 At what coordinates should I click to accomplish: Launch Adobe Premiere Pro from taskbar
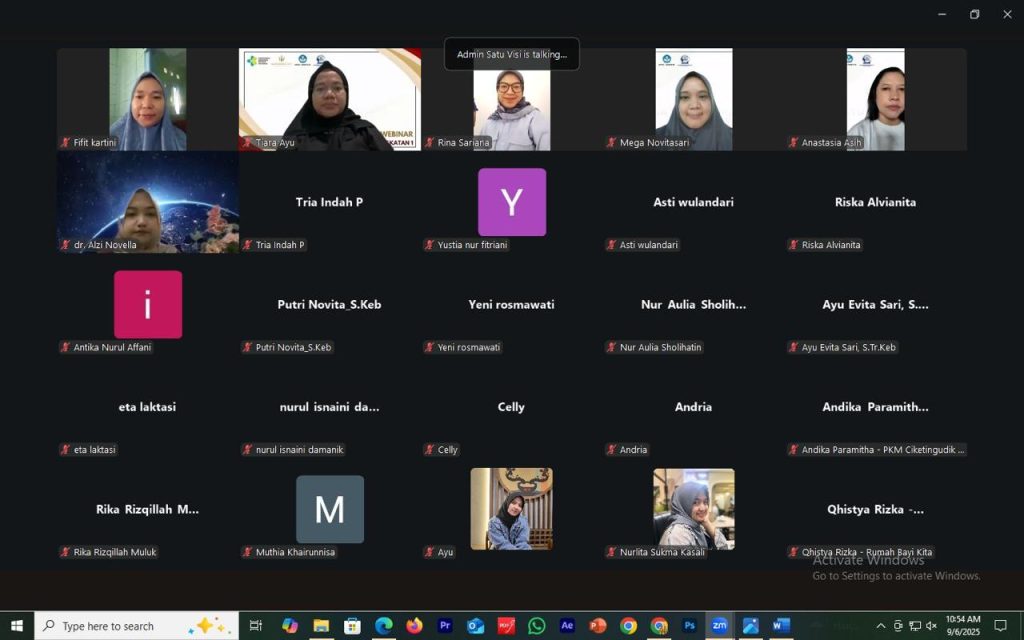pyautogui.click(x=445, y=626)
